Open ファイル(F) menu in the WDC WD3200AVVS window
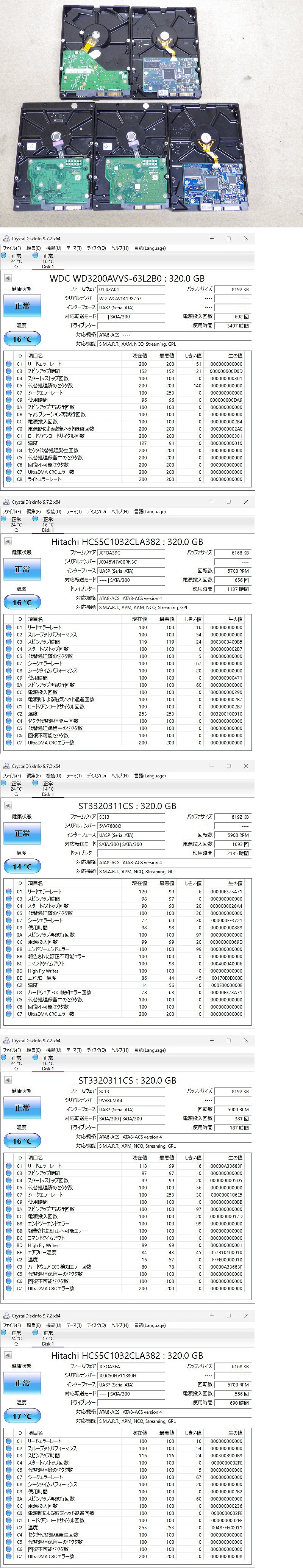The image size is (303, 1568). coord(12,248)
